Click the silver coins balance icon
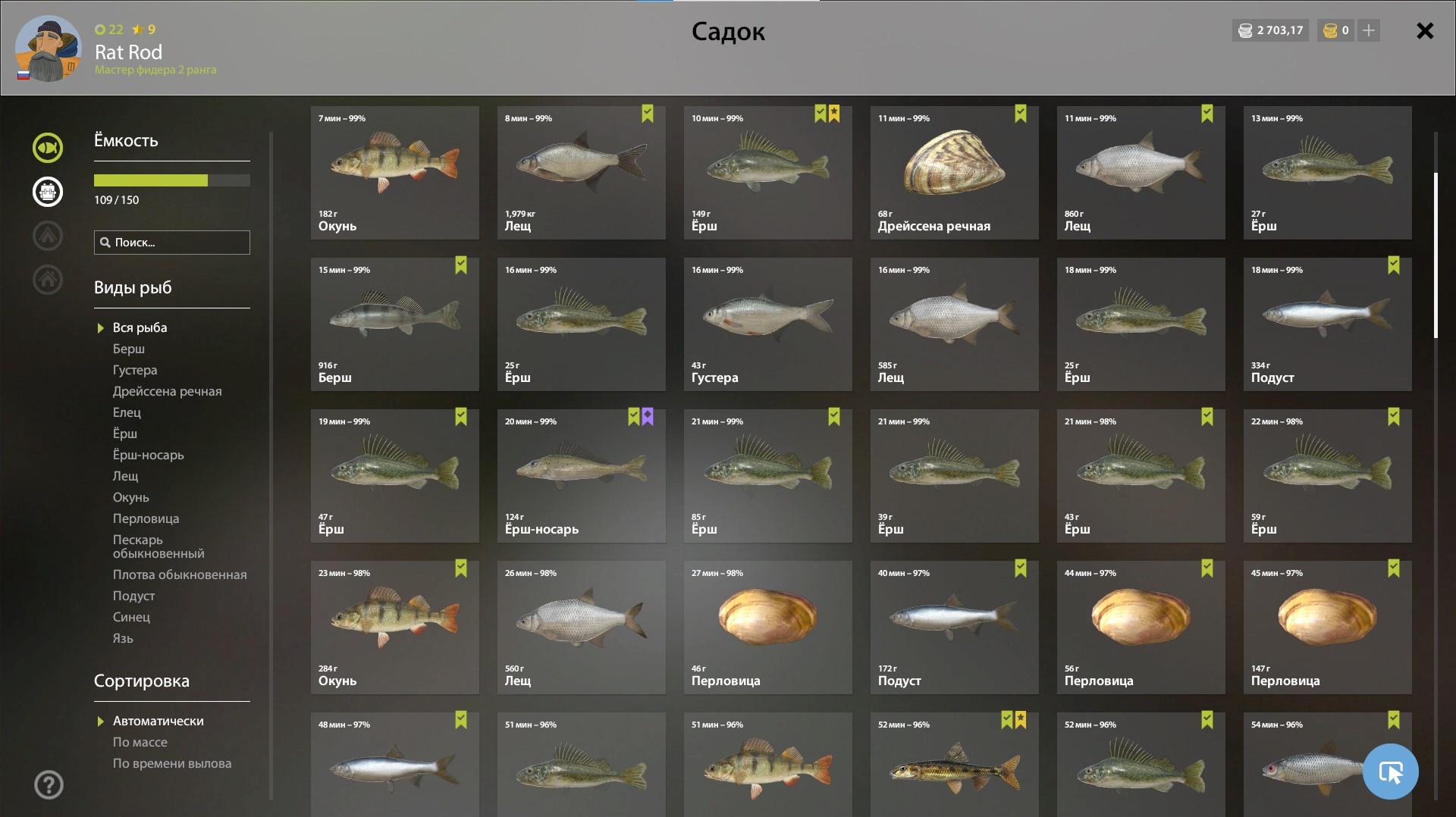Image resolution: width=1456 pixels, height=817 pixels. (1244, 30)
